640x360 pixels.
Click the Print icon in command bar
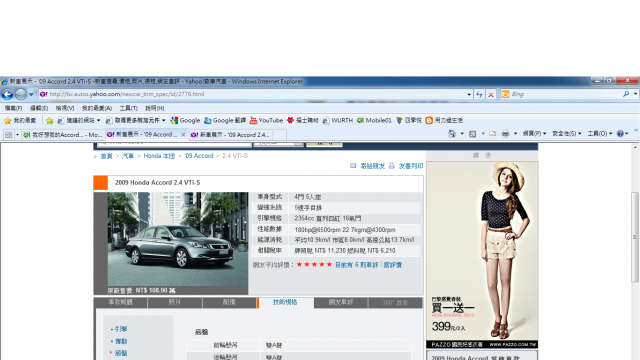coord(505,133)
